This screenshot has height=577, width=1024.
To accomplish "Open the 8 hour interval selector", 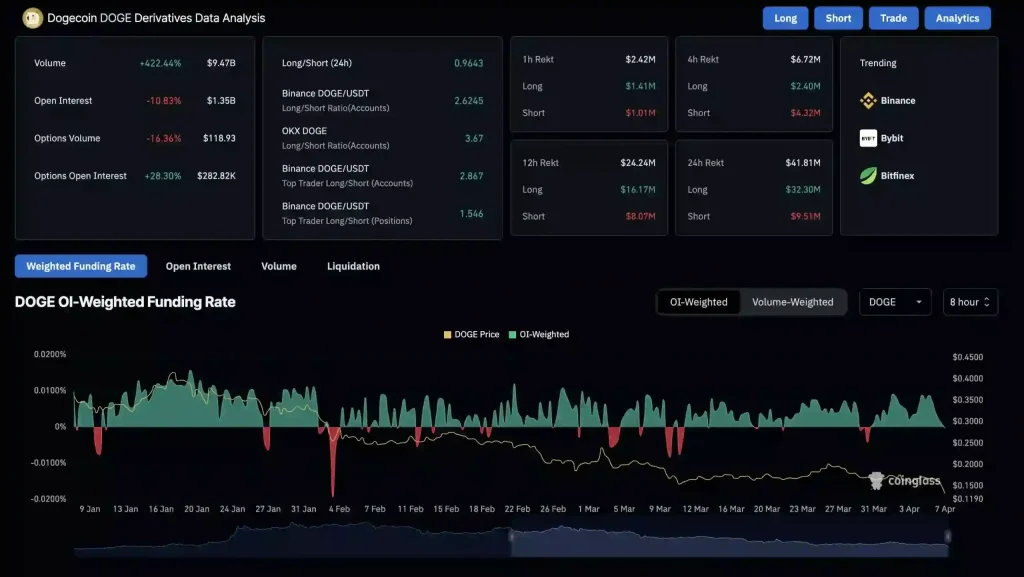I will pos(970,302).
